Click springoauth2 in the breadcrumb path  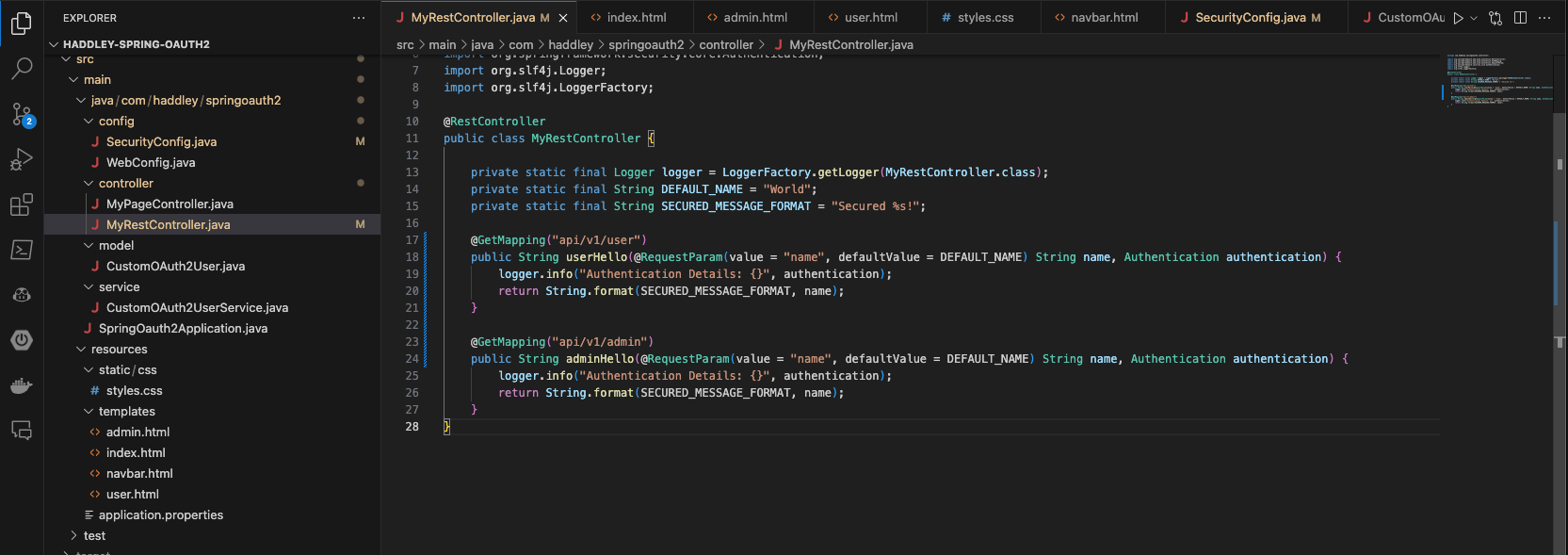646,44
